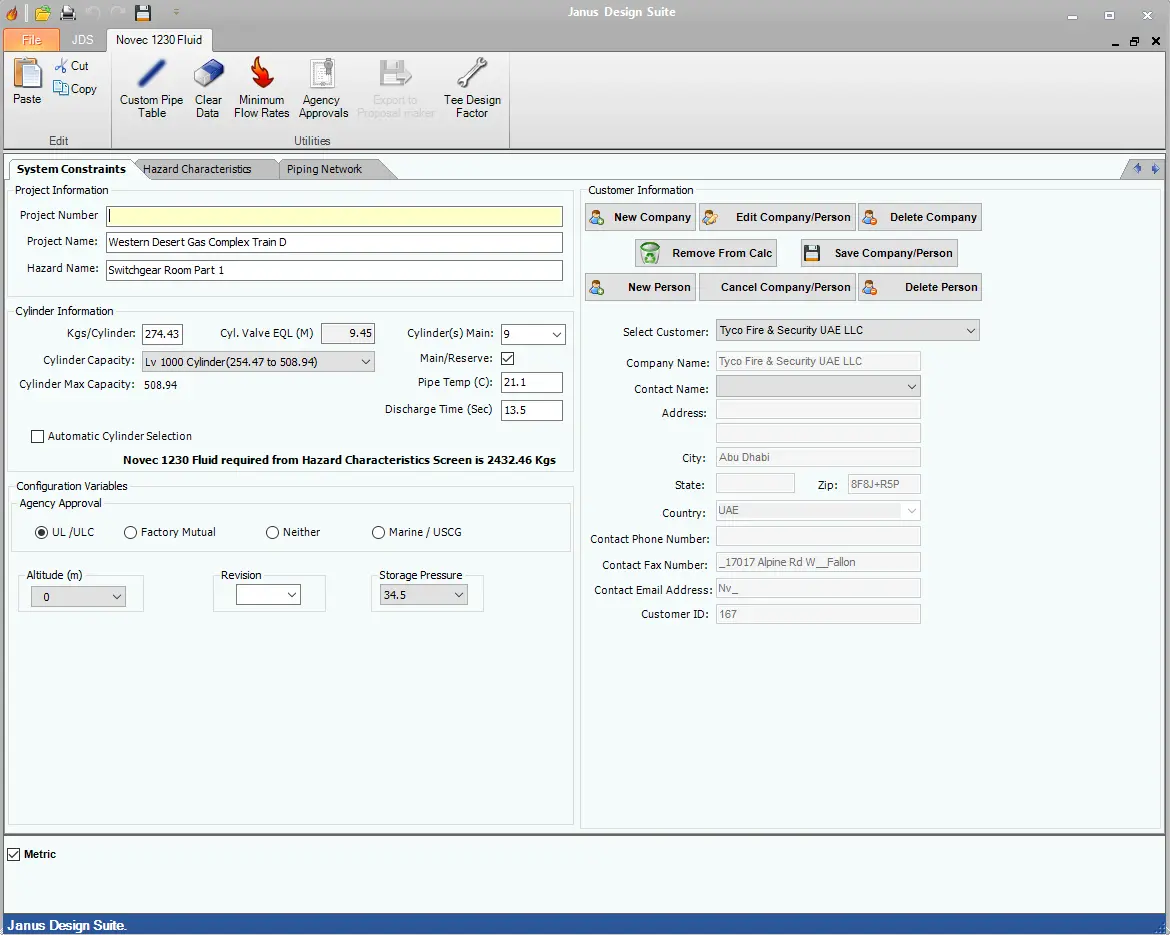This screenshot has width=1170, height=935.
Task: Click the Delete Company button
Action: point(920,217)
